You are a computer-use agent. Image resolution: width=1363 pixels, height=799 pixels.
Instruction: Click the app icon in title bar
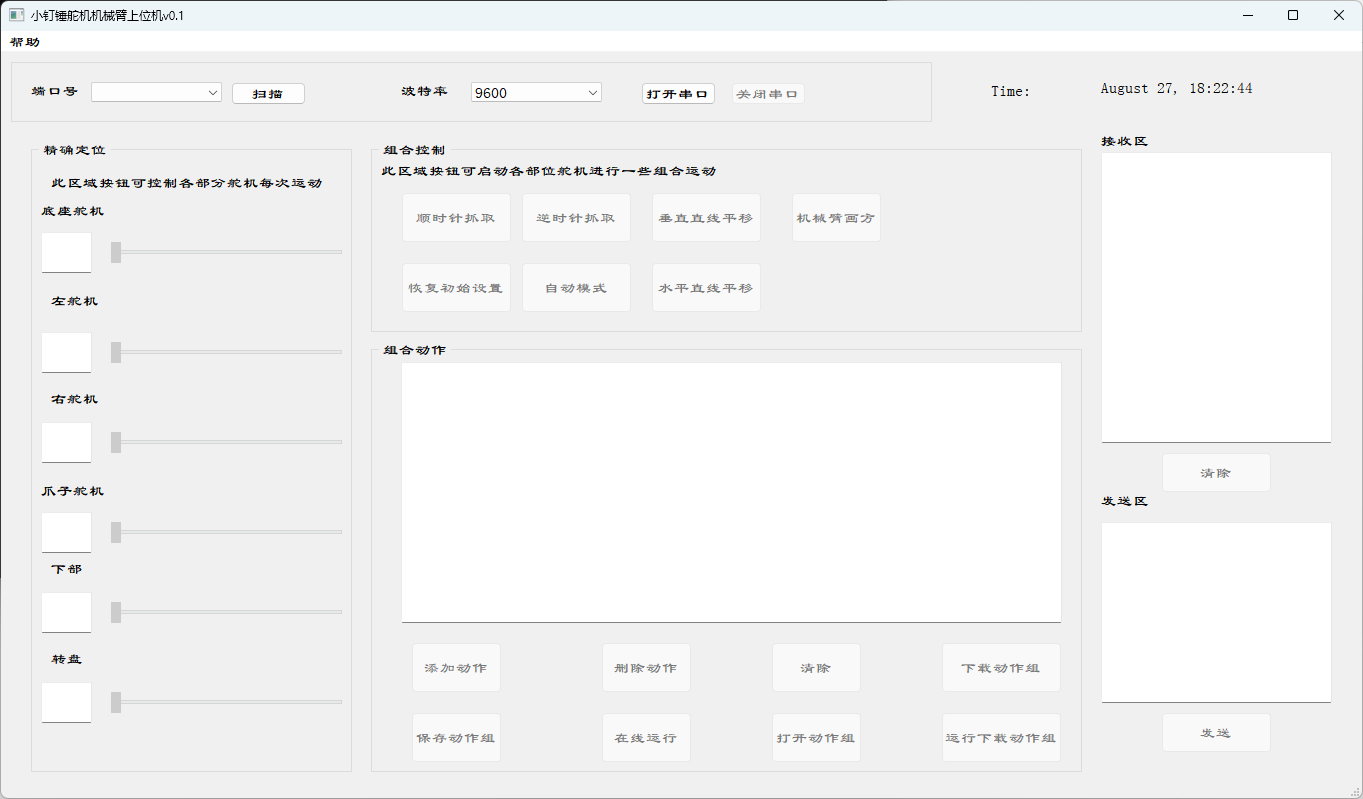click(x=16, y=15)
